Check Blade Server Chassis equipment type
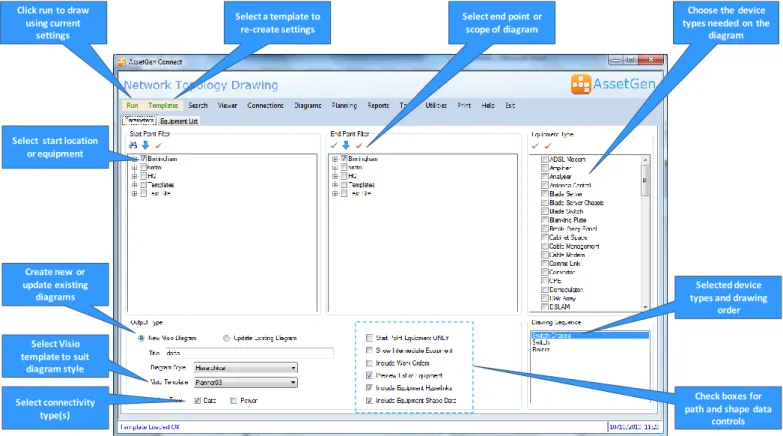Image resolution: width=783 pixels, height=436 pixels. point(545,203)
